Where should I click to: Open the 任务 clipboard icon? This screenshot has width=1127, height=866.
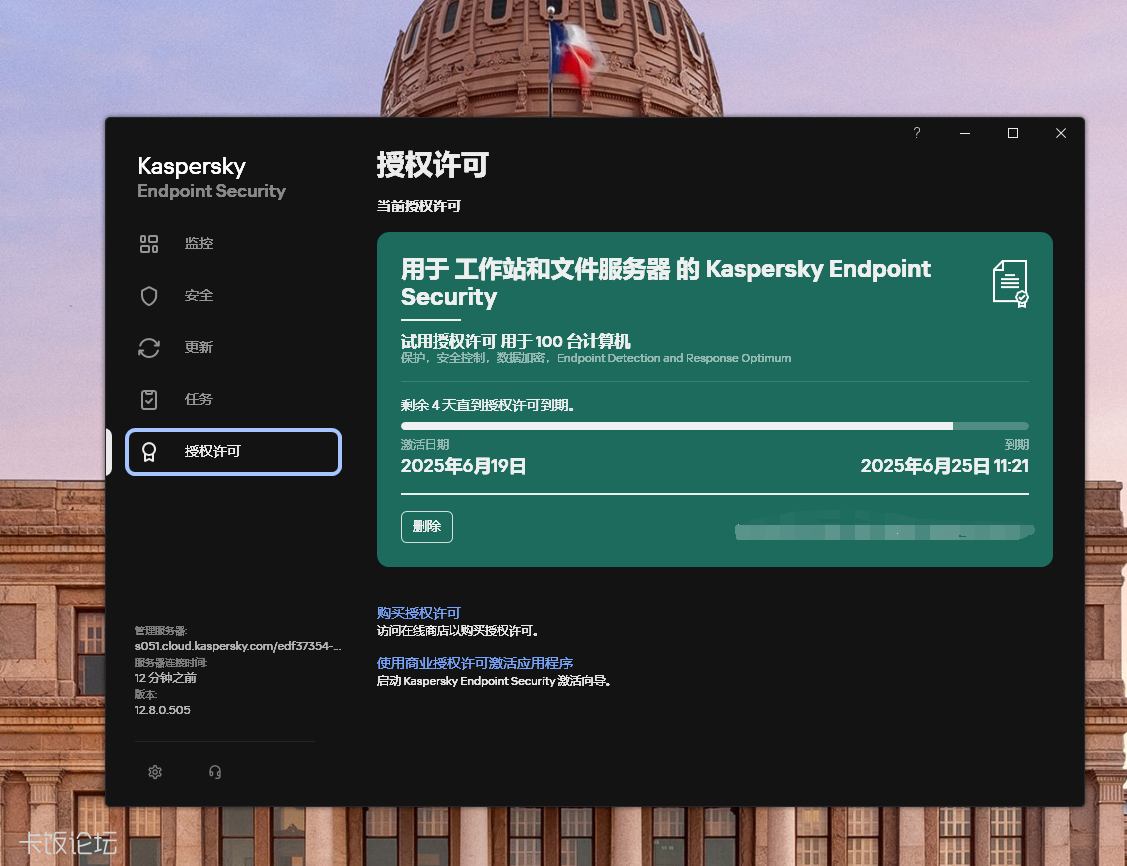(149, 400)
